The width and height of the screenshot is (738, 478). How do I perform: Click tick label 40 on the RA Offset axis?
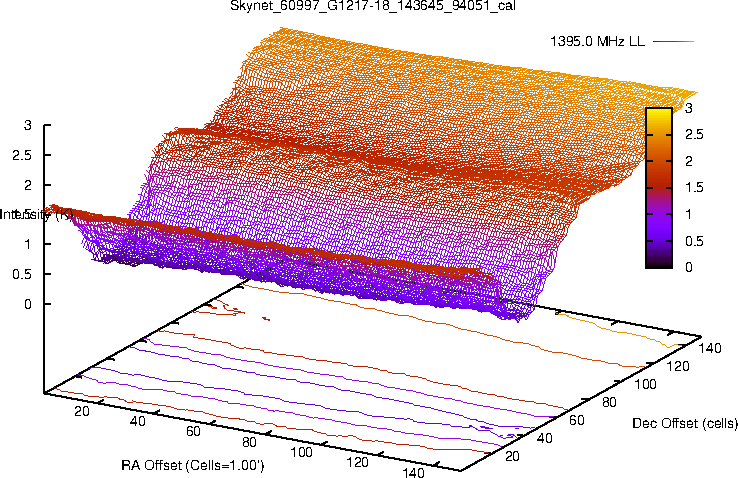click(137, 421)
